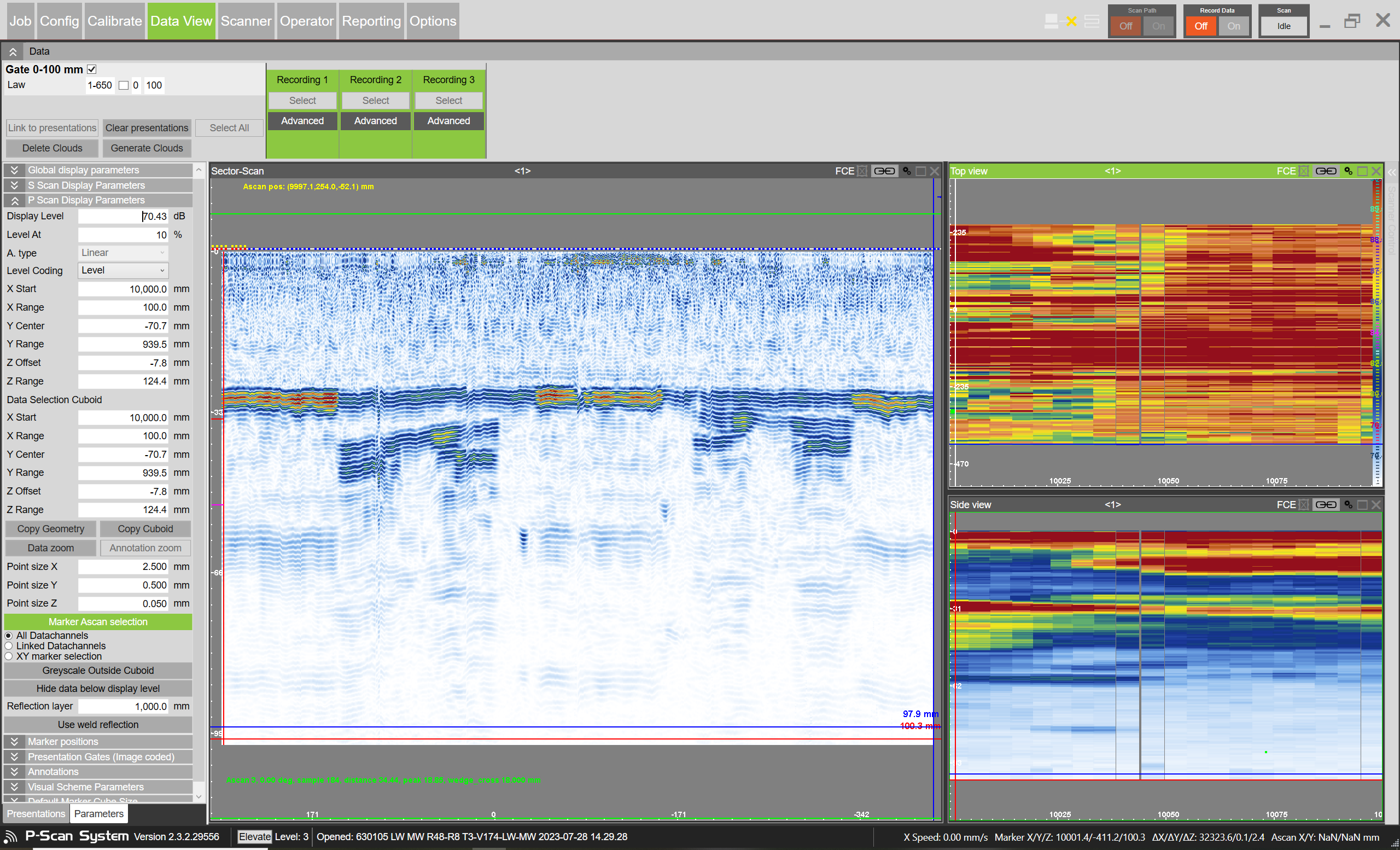Collapse the Data panel with chevron icon

point(13,51)
